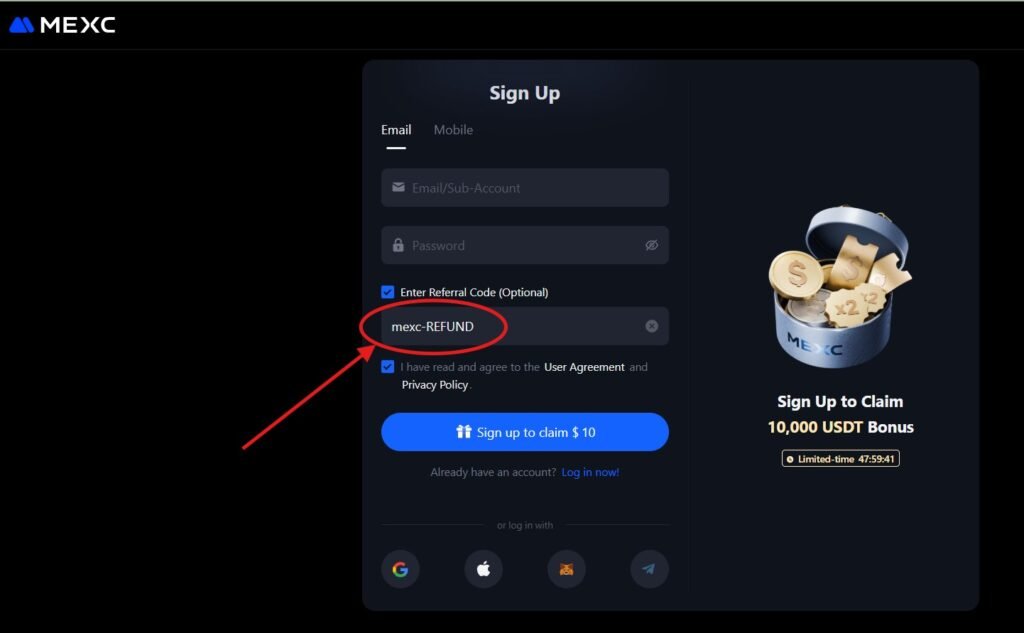
Task: Click the padlock icon in password field
Action: pyautogui.click(x=398, y=245)
